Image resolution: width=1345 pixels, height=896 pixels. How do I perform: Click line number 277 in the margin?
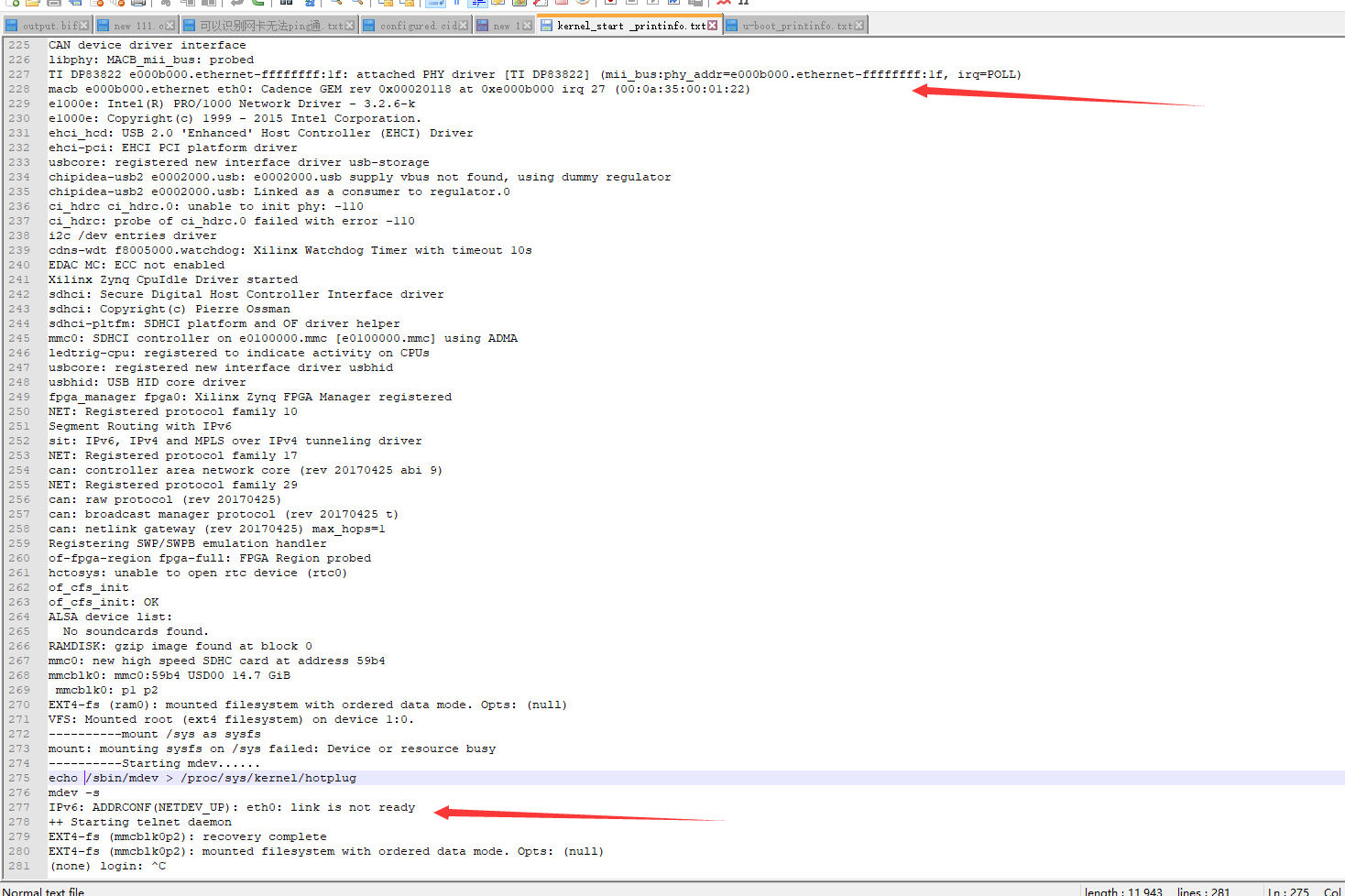[x=19, y=807]
